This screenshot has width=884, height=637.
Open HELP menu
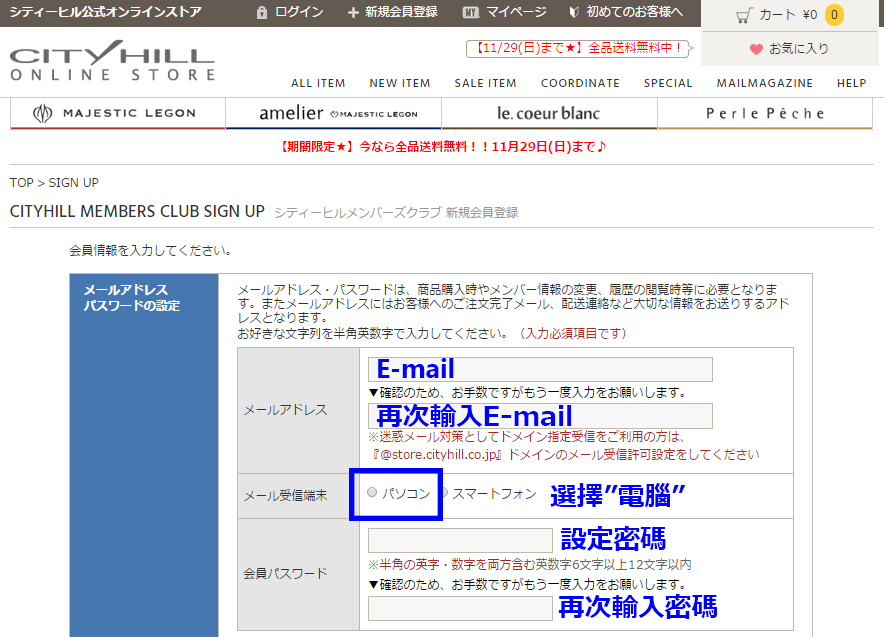click(x=851, y=83)
